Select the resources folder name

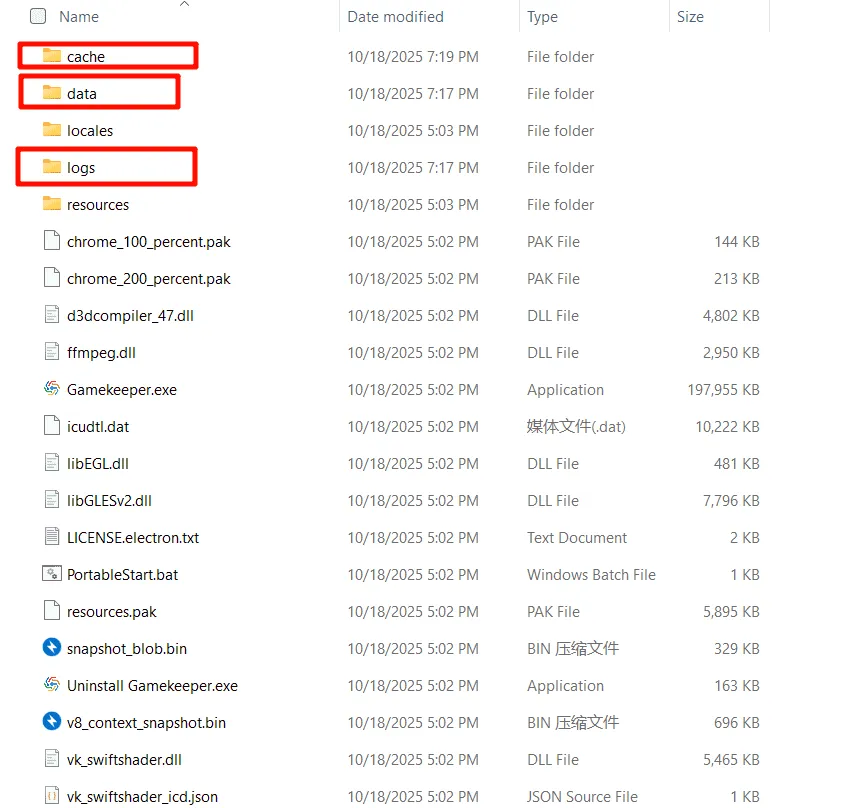pos(98,204)
